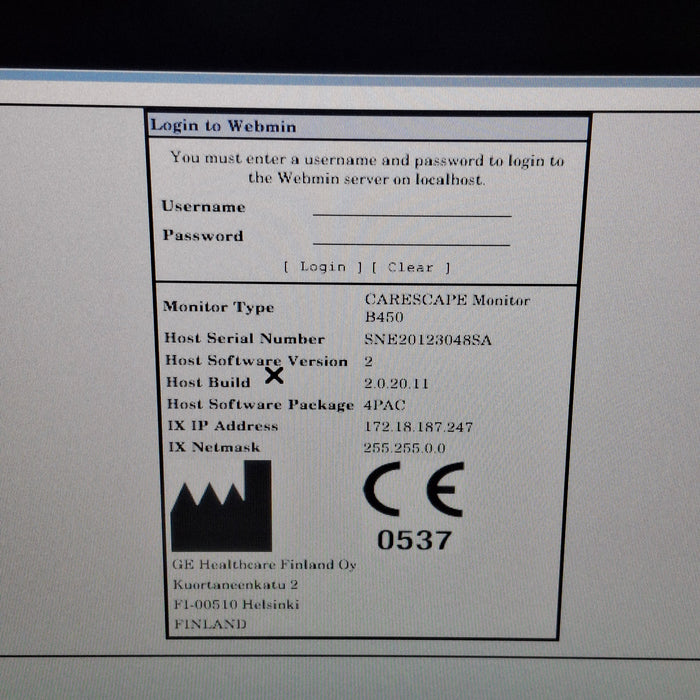Viewport: 700px width, 700px height.
Task: Click the Password input field
Action: click(411, 236)
